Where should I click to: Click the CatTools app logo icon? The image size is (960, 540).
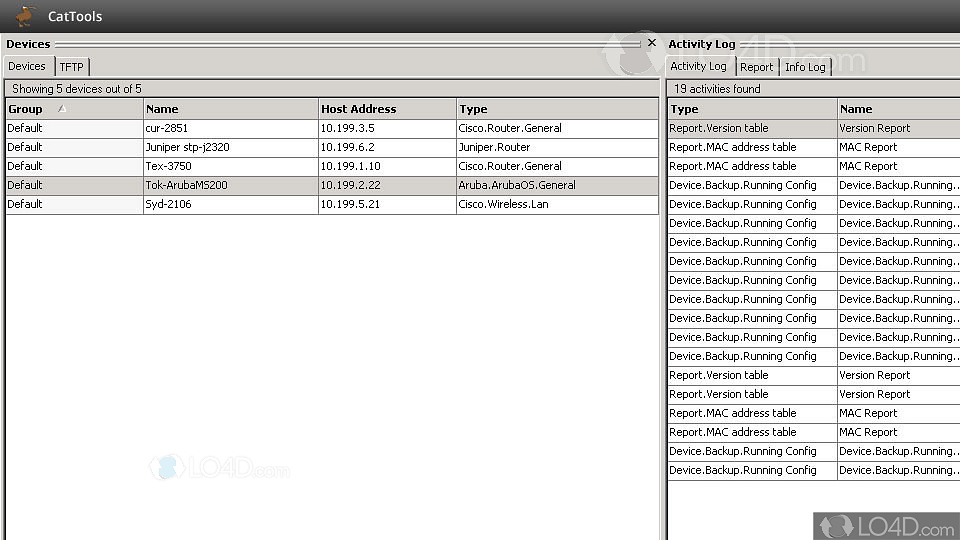point(26,16)
